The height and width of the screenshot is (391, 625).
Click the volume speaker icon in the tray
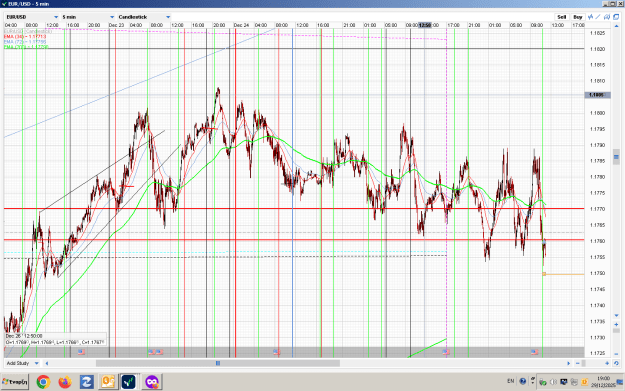coord(553,382)
